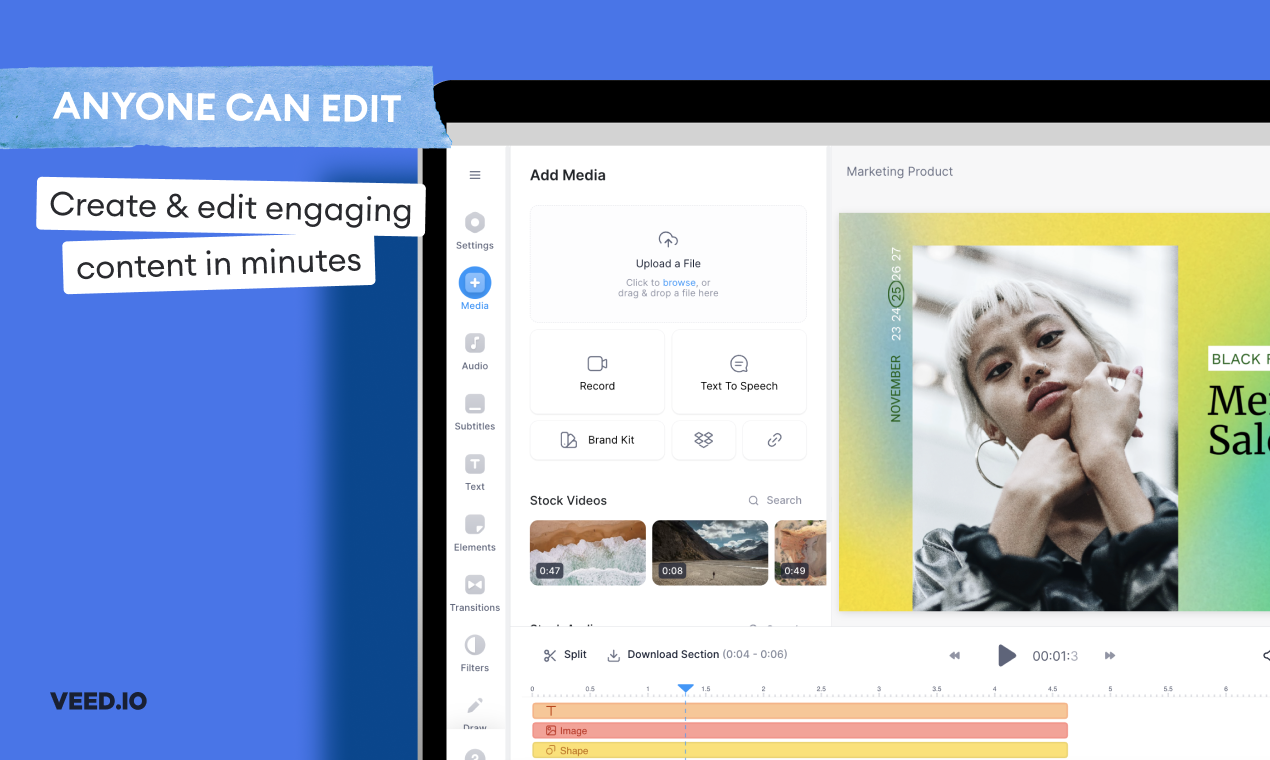Open the hamburger menu icon
This screenshot has height=760, width=1270.
(475, 175)
